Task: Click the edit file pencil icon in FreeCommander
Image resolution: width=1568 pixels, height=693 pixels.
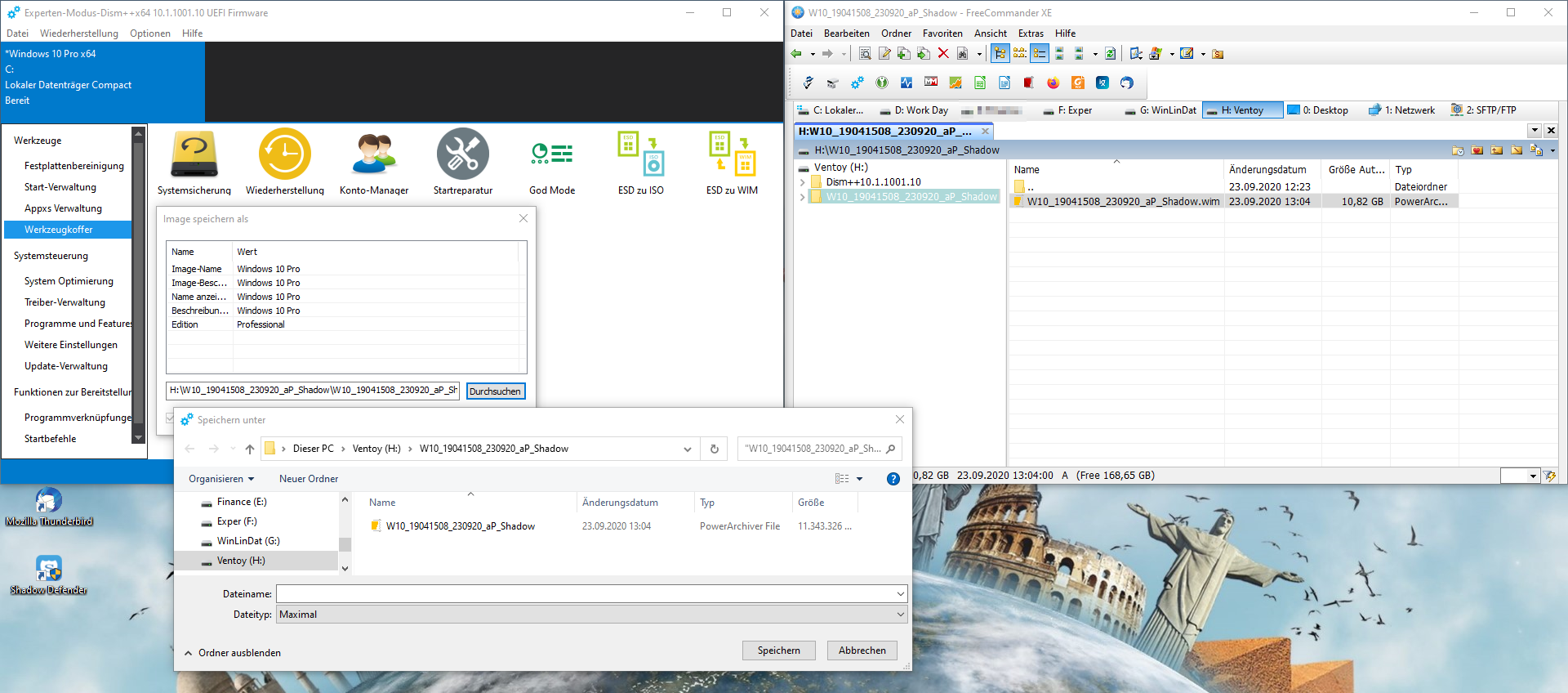Action: [x=884, y=54]
